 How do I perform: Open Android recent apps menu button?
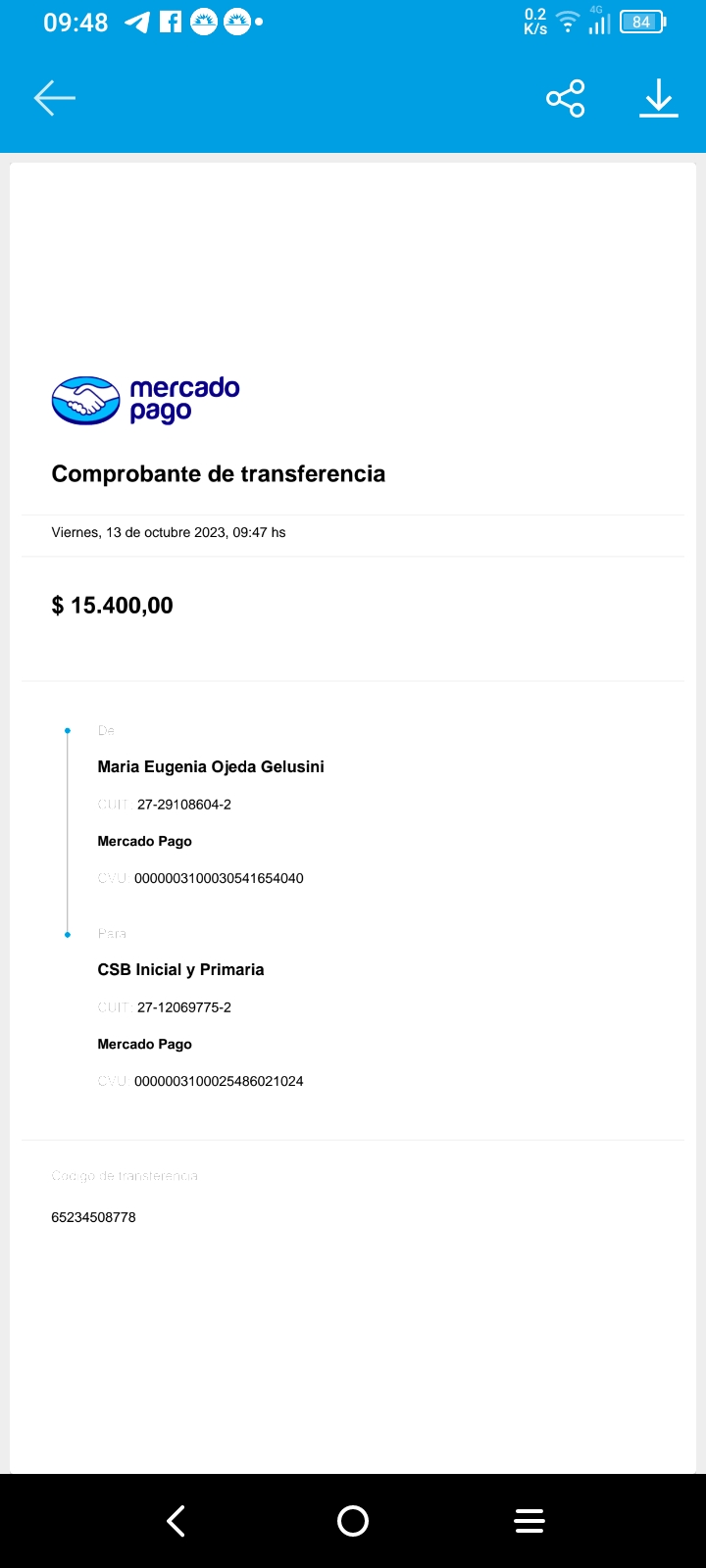tap(529, 1520)
